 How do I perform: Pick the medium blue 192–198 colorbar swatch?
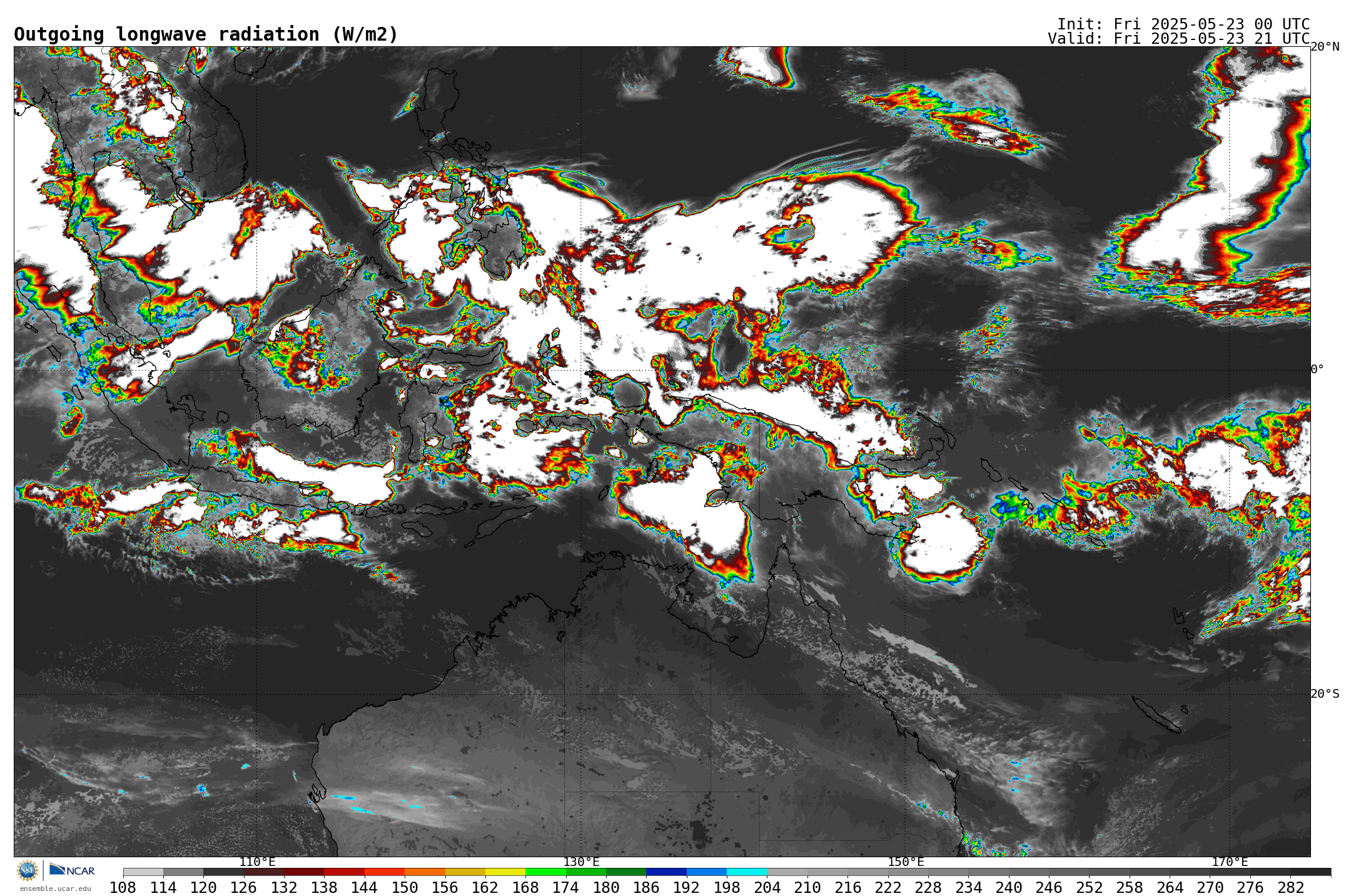coord(707,872)
